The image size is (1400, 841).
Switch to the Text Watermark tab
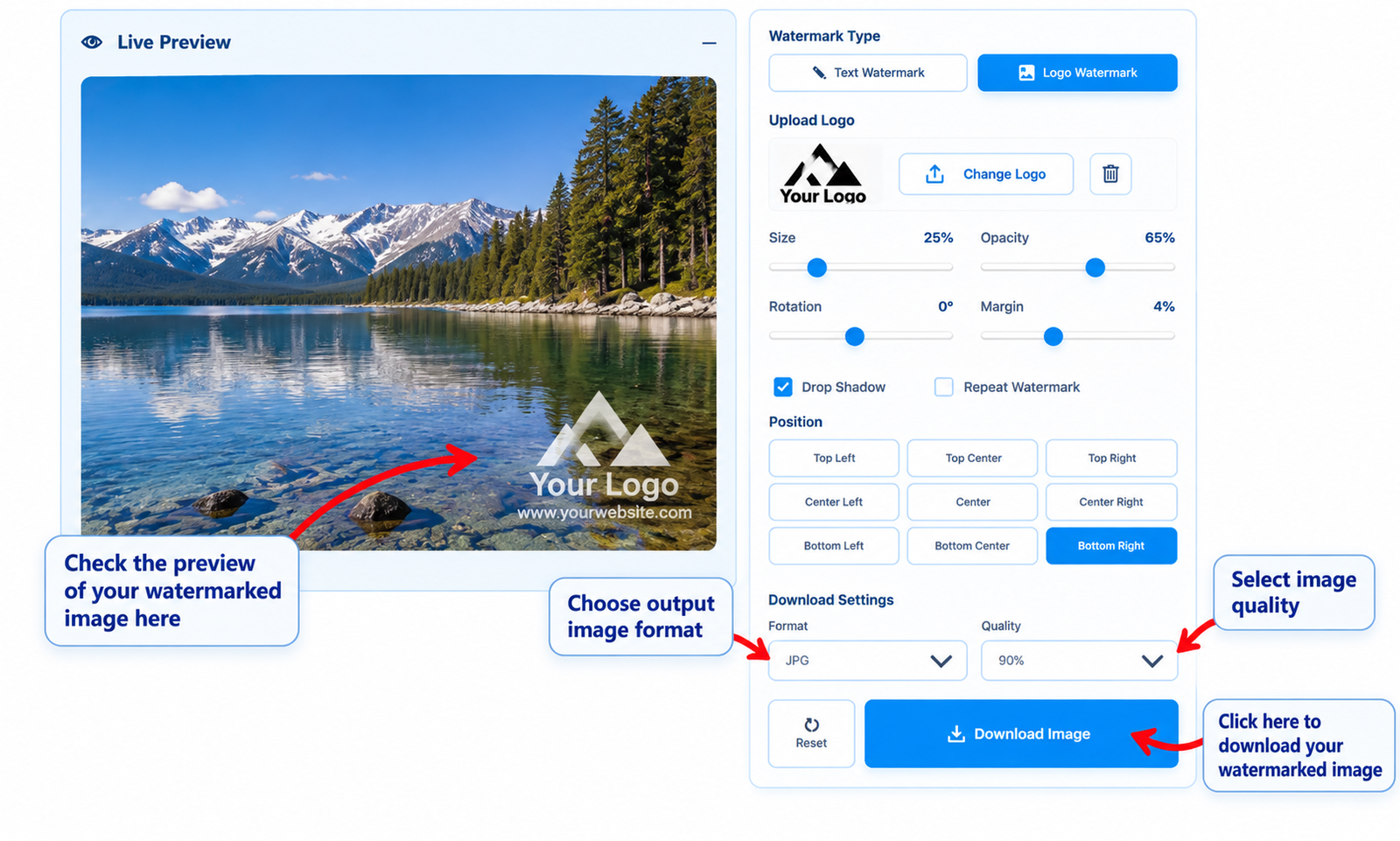click(x=867, y=73)
